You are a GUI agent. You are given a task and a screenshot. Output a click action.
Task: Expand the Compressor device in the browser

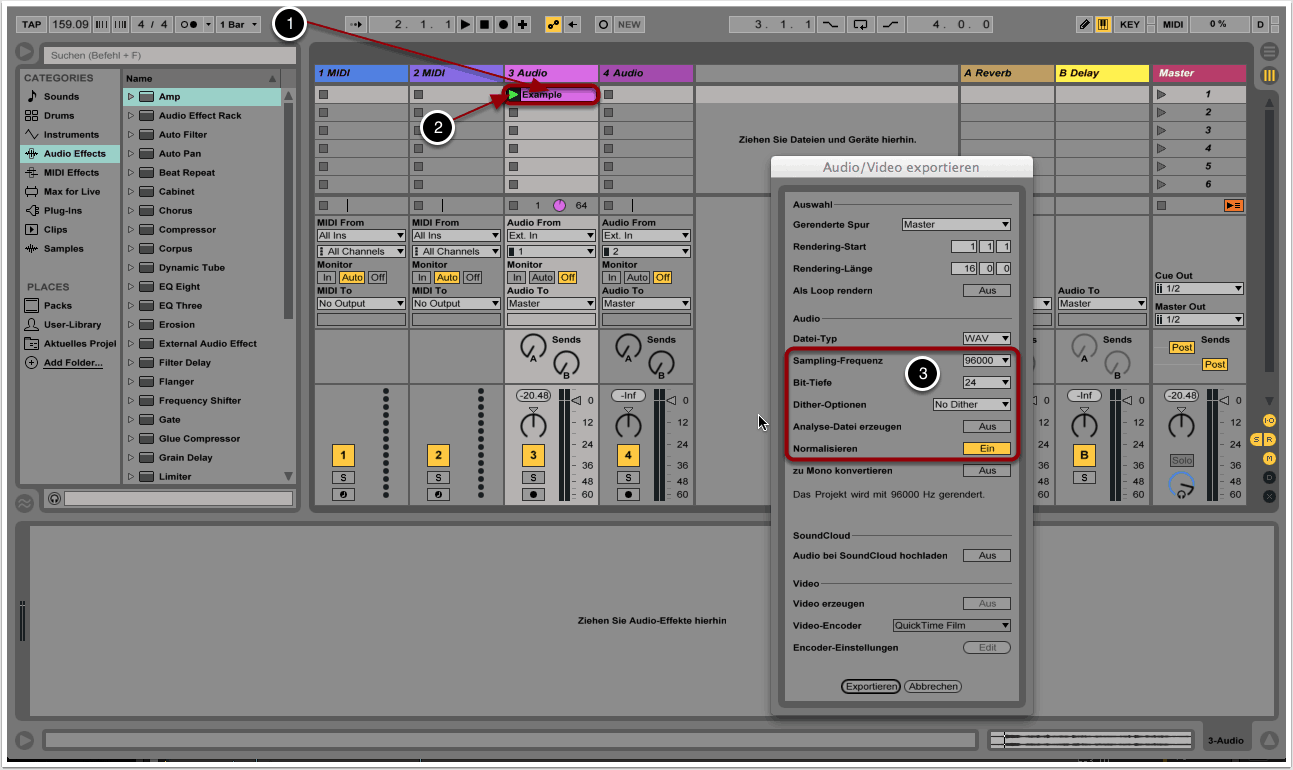(131, 230)
